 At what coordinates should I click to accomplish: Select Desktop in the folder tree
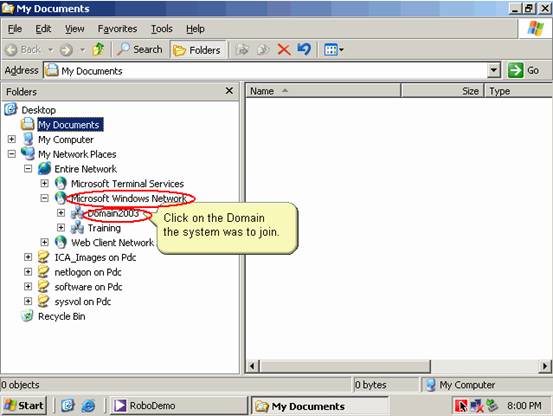[x=38, y=110]
